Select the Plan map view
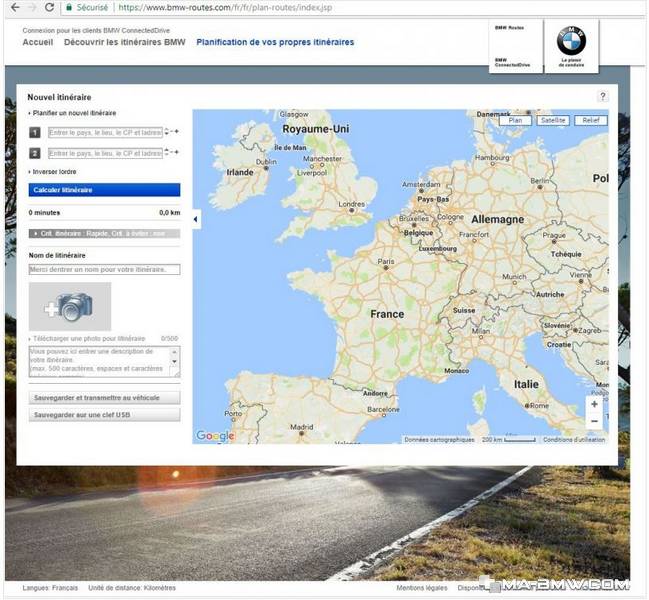The height and width of the screenshot is (600, 649). pos(515,120)
